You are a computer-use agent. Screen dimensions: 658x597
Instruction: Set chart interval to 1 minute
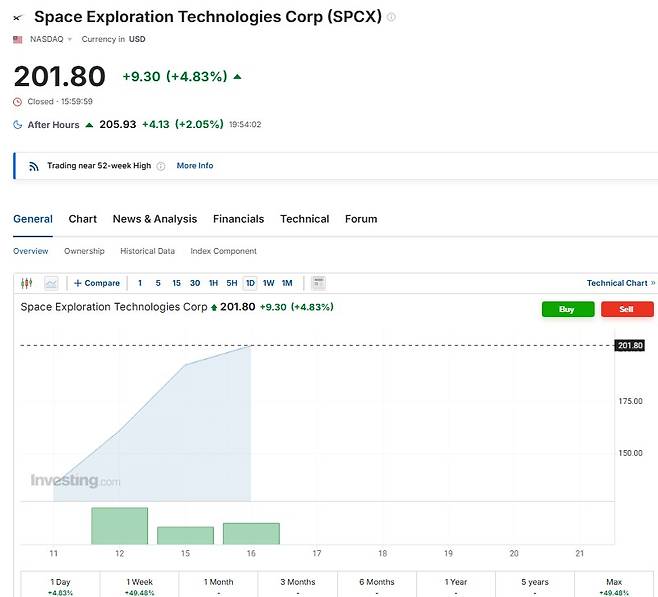[140, 283]
